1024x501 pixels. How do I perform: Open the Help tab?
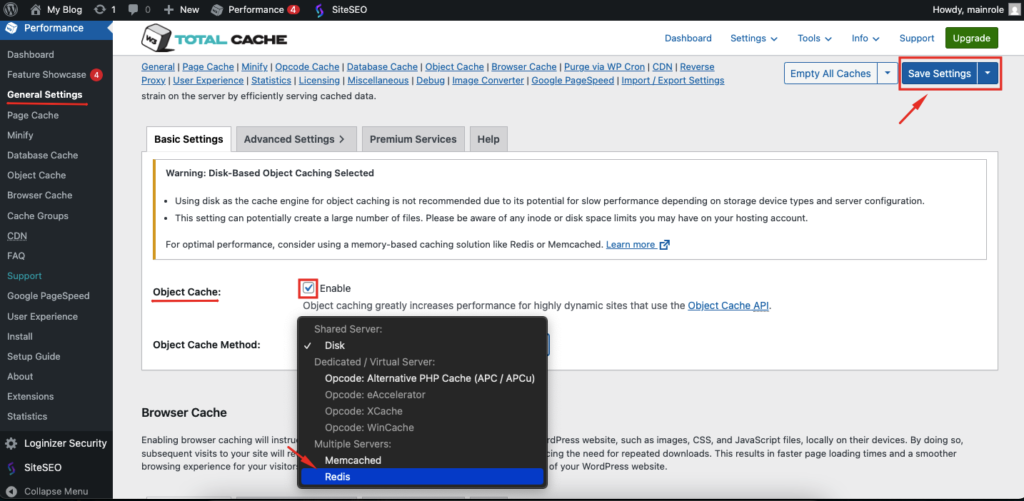coord(488,139)
